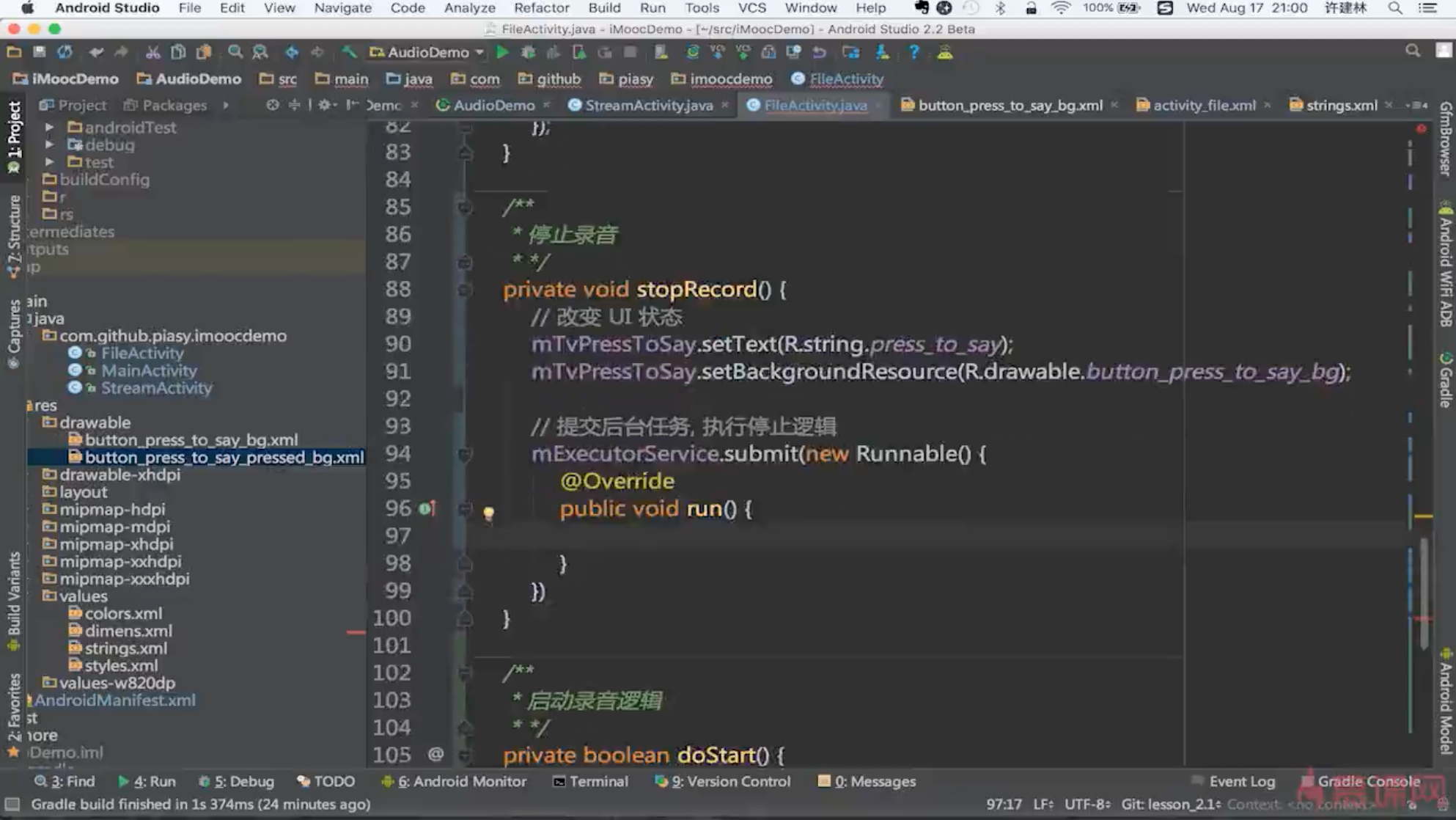Screen dimensions: 1456x820
Task: Click the override gutter marker on line 96
Action: 427,508
